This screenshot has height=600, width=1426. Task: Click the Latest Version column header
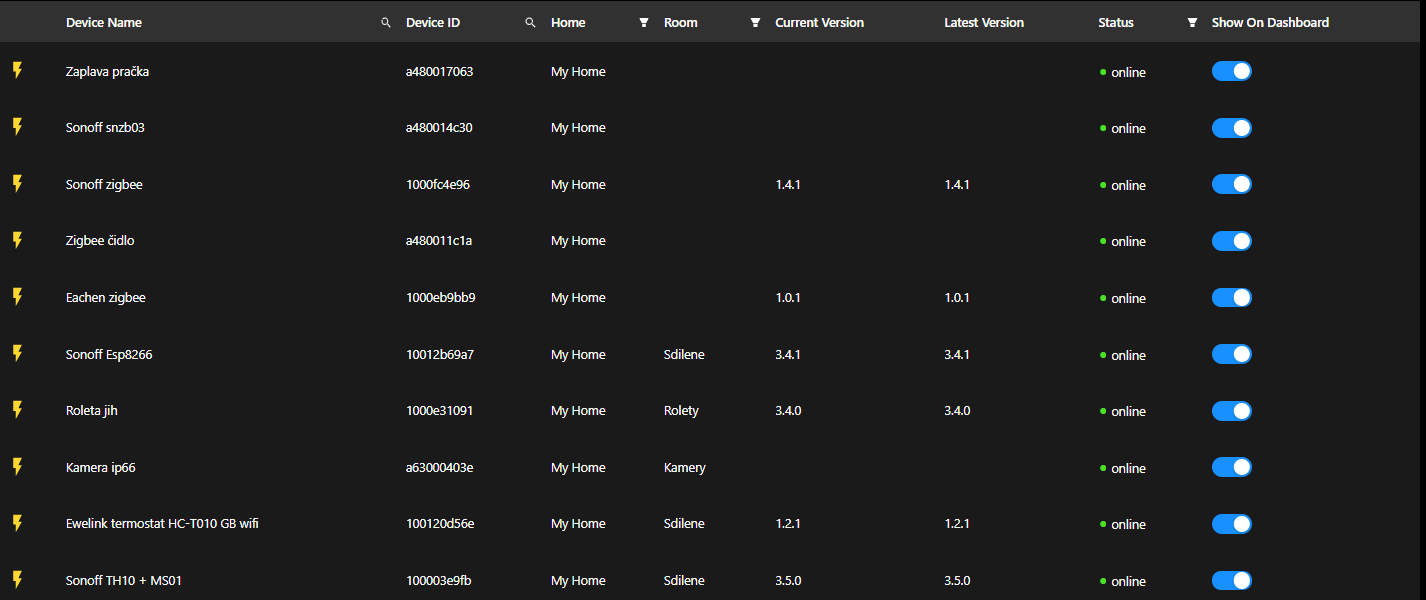coord(984,22)
